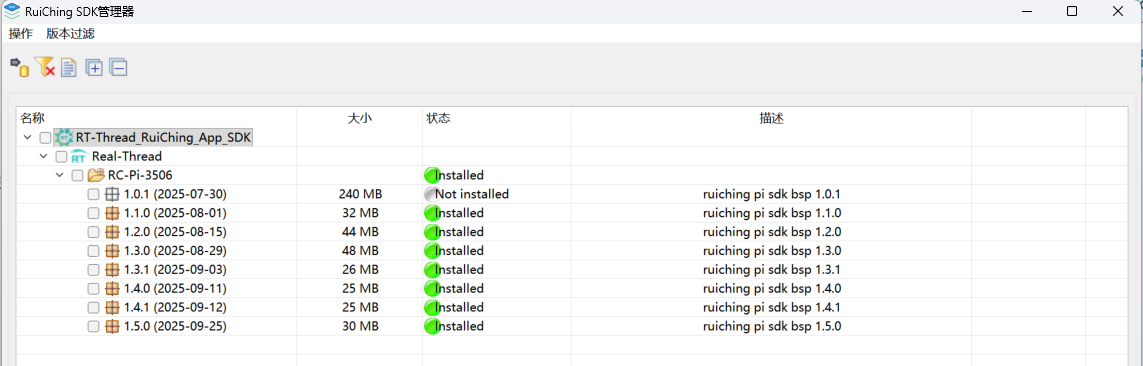Screen dimensions: 1143x366
Task: Click the expand all plus icon
Action: coord(94,68)
